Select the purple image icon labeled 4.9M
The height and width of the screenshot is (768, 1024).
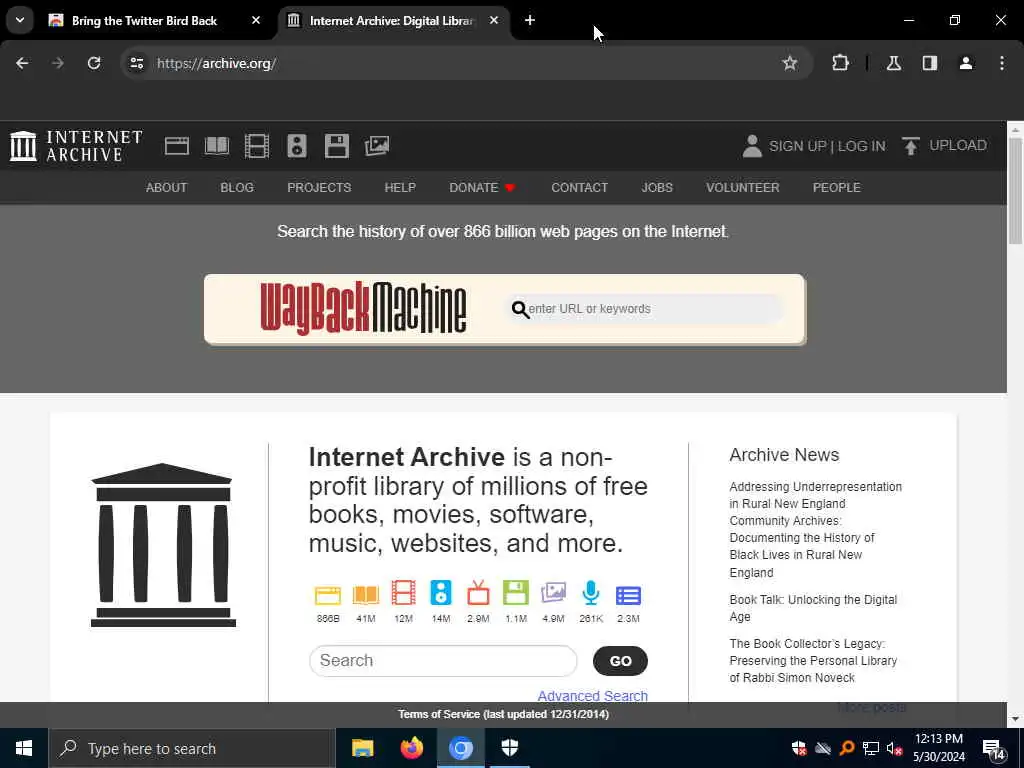coord(553,593)
